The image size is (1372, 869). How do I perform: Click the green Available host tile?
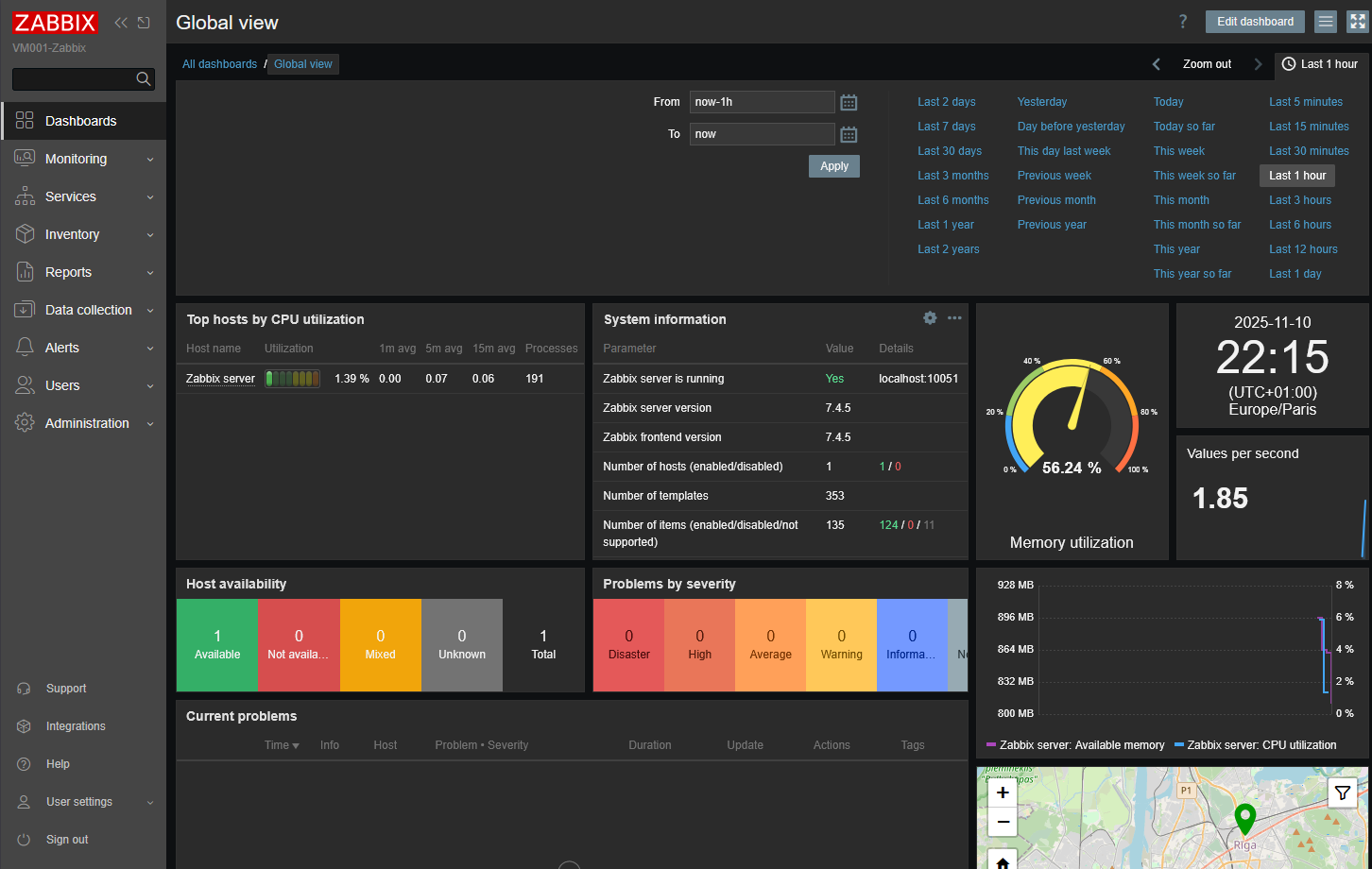click(x=217, y=645)
